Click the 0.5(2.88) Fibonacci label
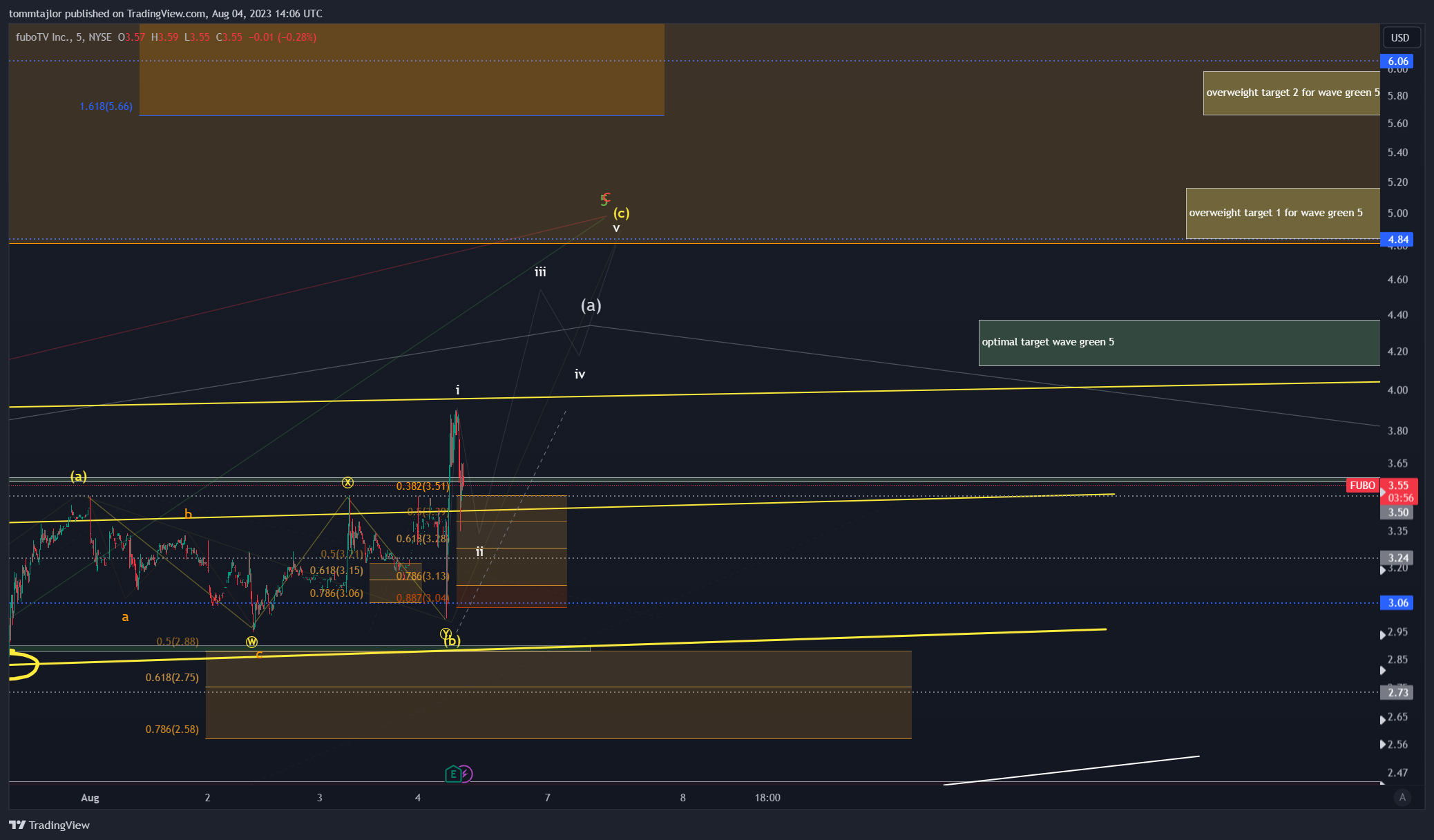Screen dimensions: 1434x840 pos(178,642)
